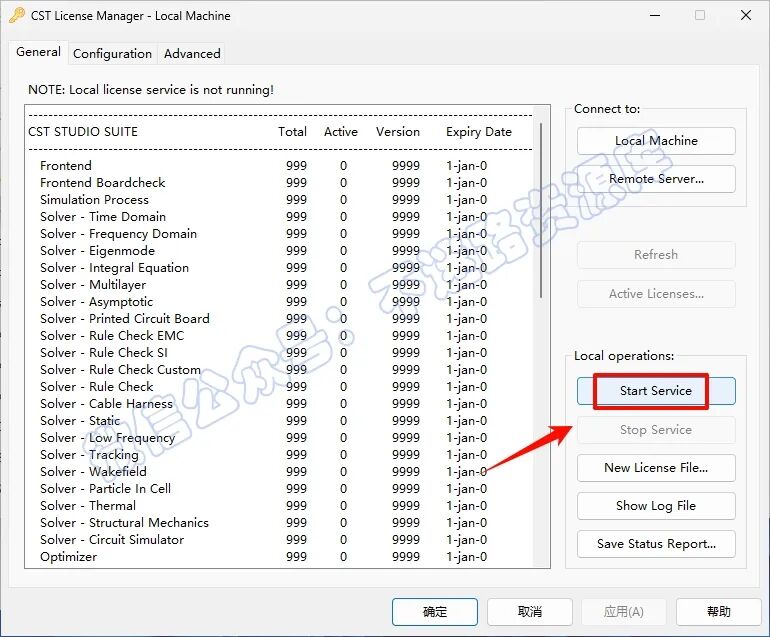Screen dimensions: 770x637
Task: Click Solver - Asymptotic row
Action: (280, 302)
